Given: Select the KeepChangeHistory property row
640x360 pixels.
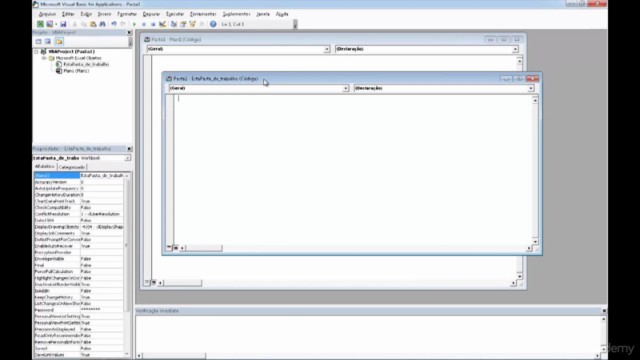Looking at the screenshot, I should click(x=78, y=297).
